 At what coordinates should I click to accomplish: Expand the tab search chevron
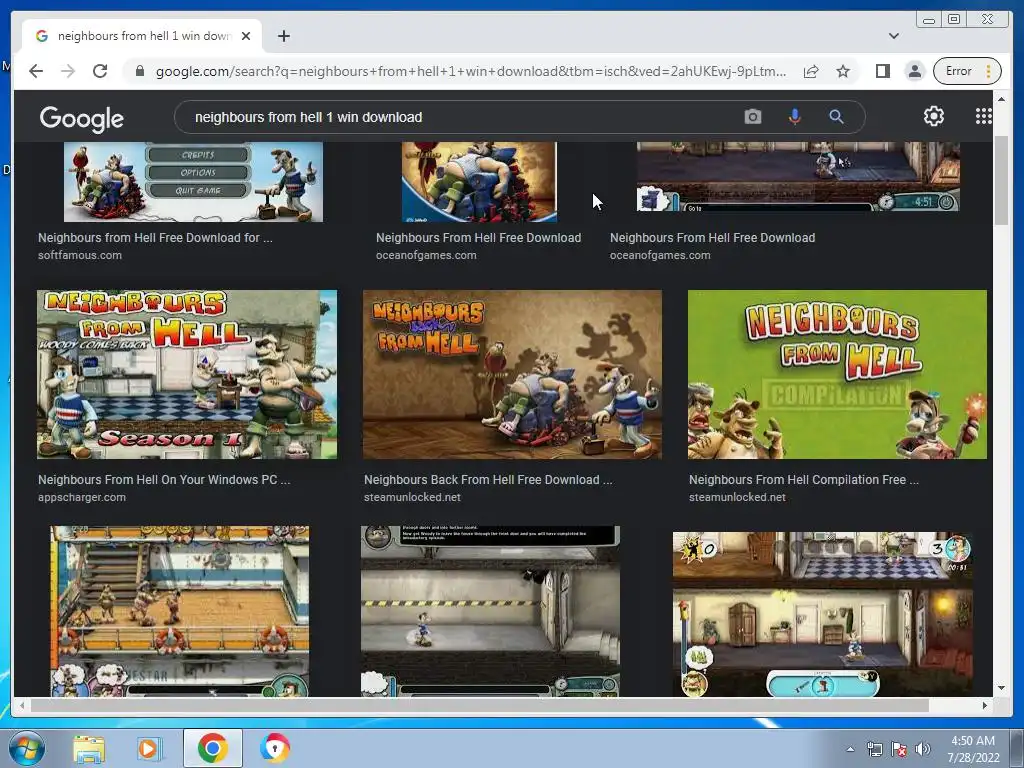click(x=893, y=36)
